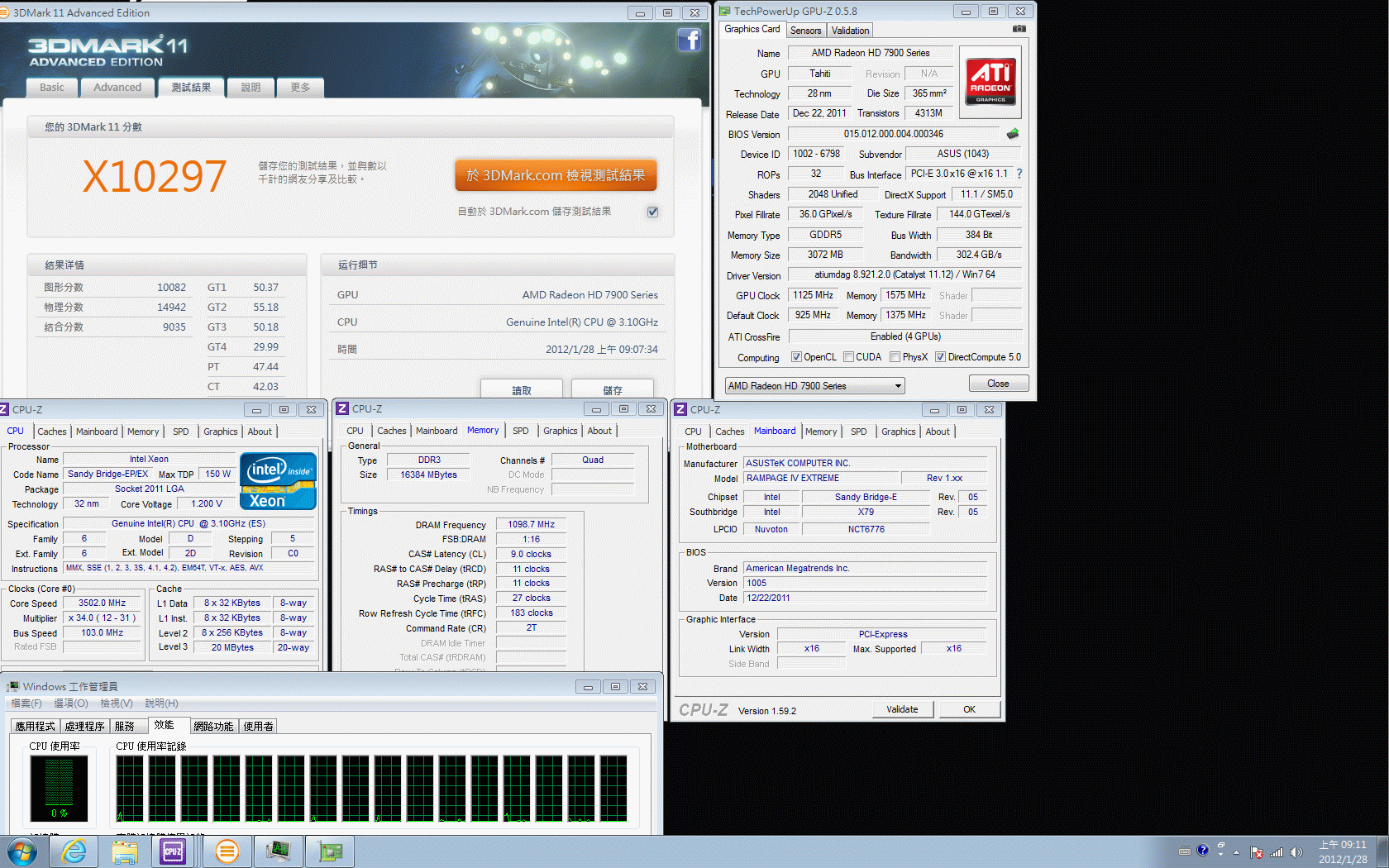Click the keyboard input method tray icon
Image resolution: width=1389 pixels, height=868 pixels.
click(1185, 851)
